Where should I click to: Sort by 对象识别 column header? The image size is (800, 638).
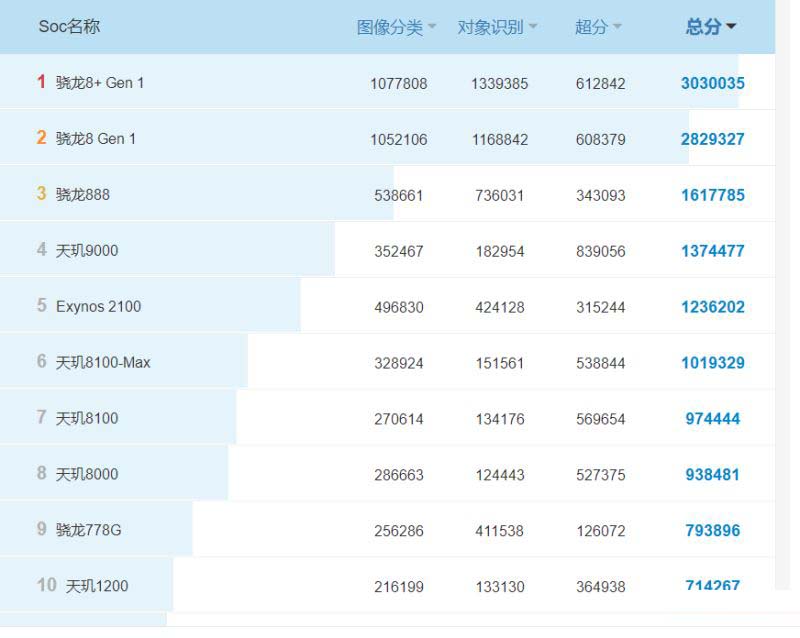(x=497, y=27)
